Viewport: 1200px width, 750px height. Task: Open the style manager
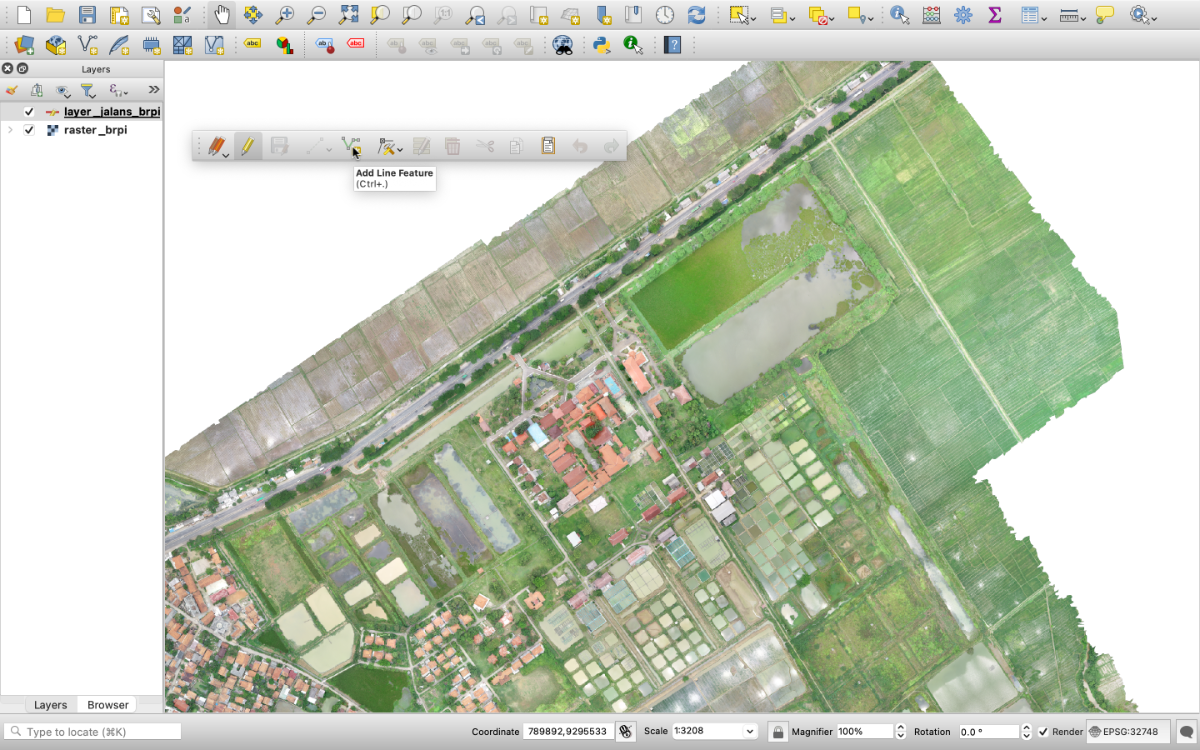coord(182,15)
